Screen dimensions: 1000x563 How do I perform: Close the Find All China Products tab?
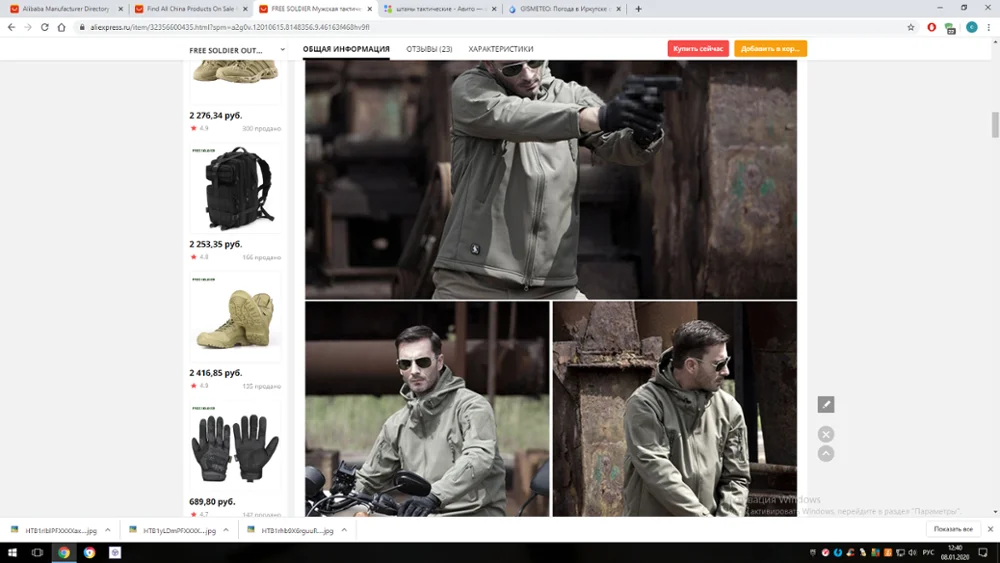245,9
